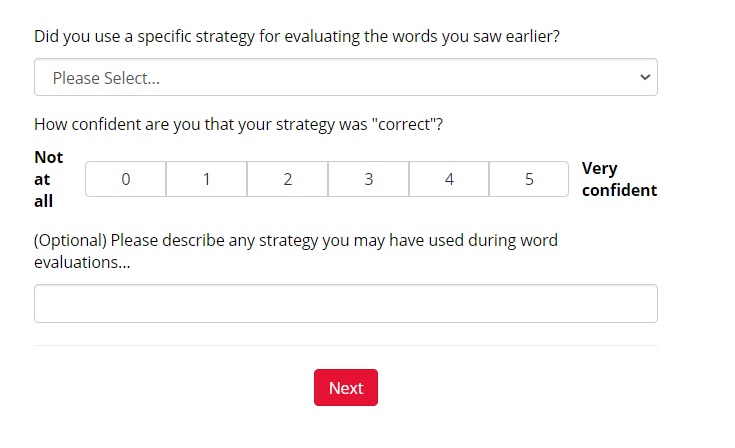Set confidence to 4
The image size is (735, 448).
[449, 180]
